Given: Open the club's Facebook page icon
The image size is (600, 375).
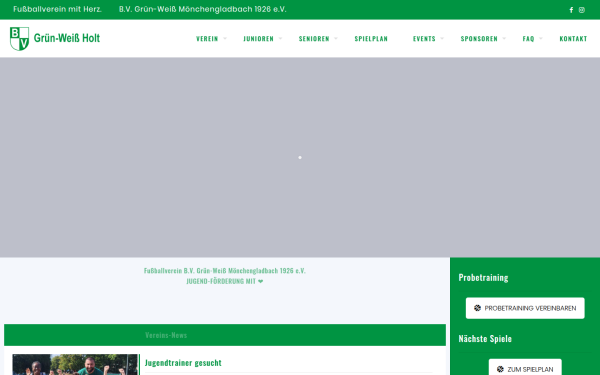Looking at the screenshot, I should click(x=571, y=10).
